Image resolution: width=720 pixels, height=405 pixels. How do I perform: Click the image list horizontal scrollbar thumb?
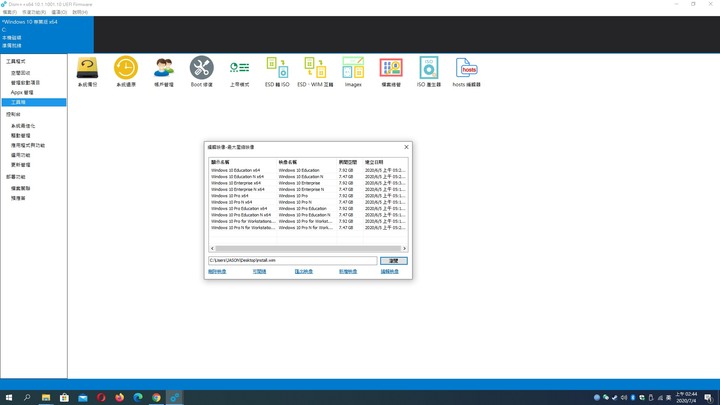pos(308,248)
